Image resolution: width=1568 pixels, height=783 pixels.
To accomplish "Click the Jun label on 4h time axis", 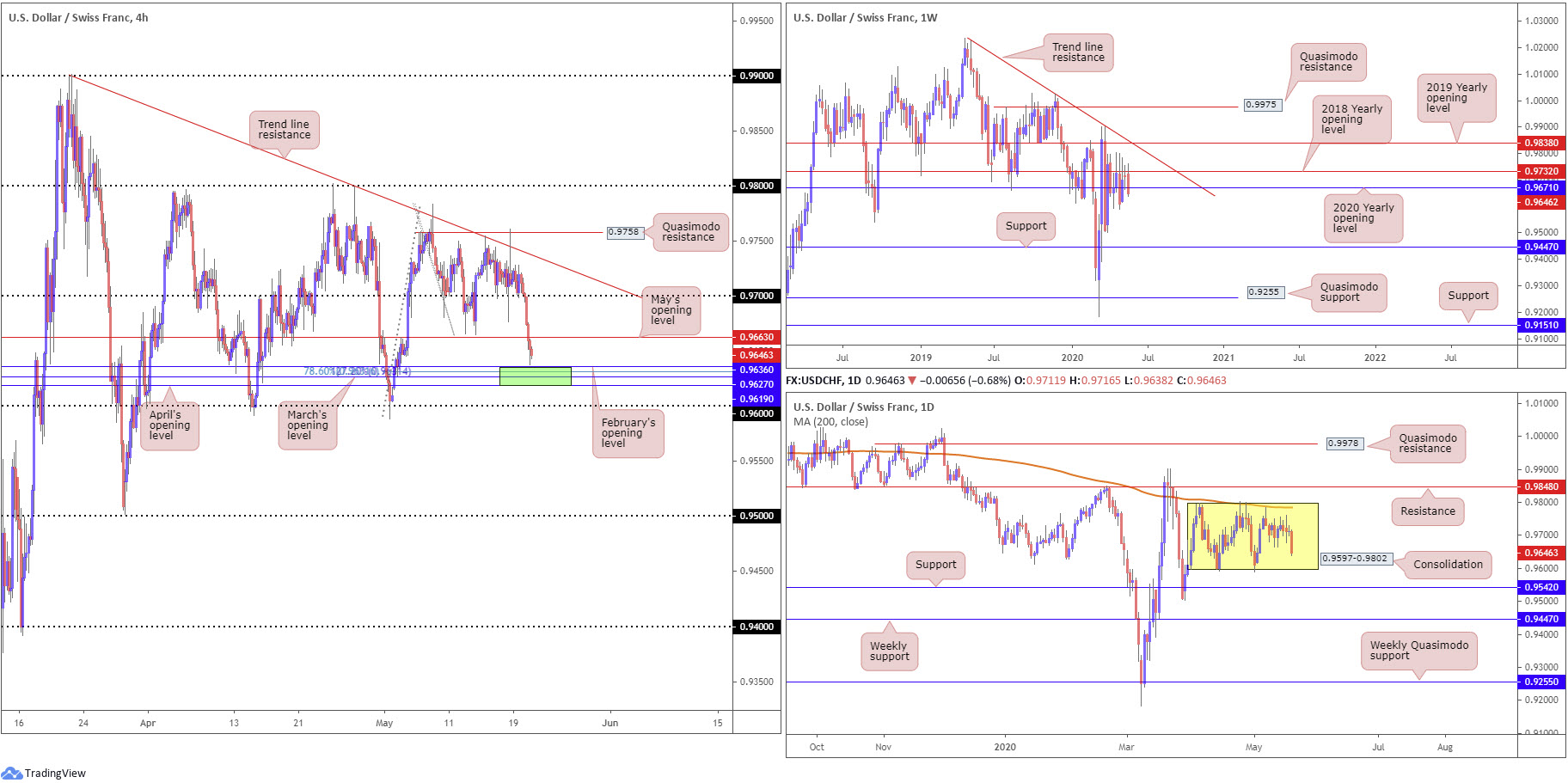I will pyautogui.click(x=609, y=723).
